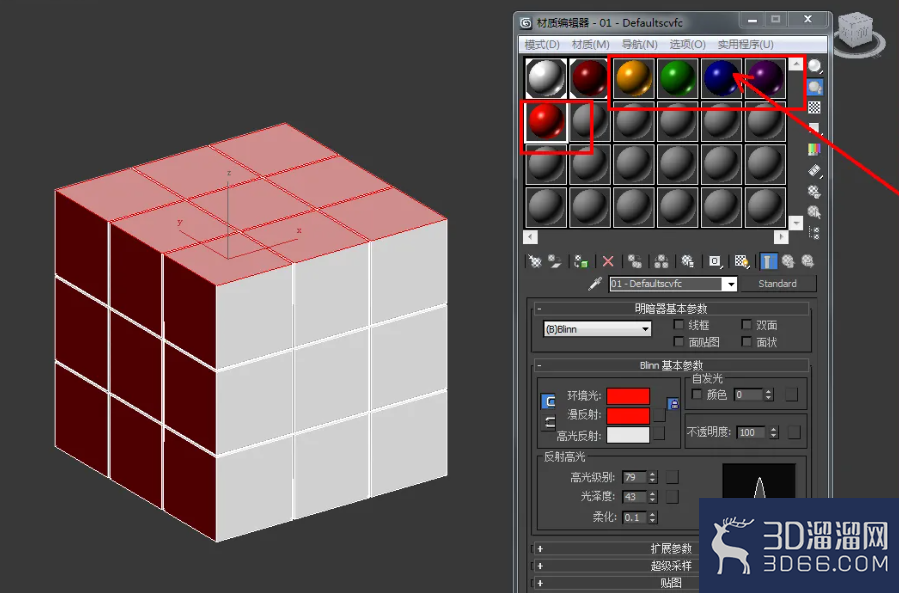Open the 材质(M) menu
The image size is (899, 593).
coord(591,44)
